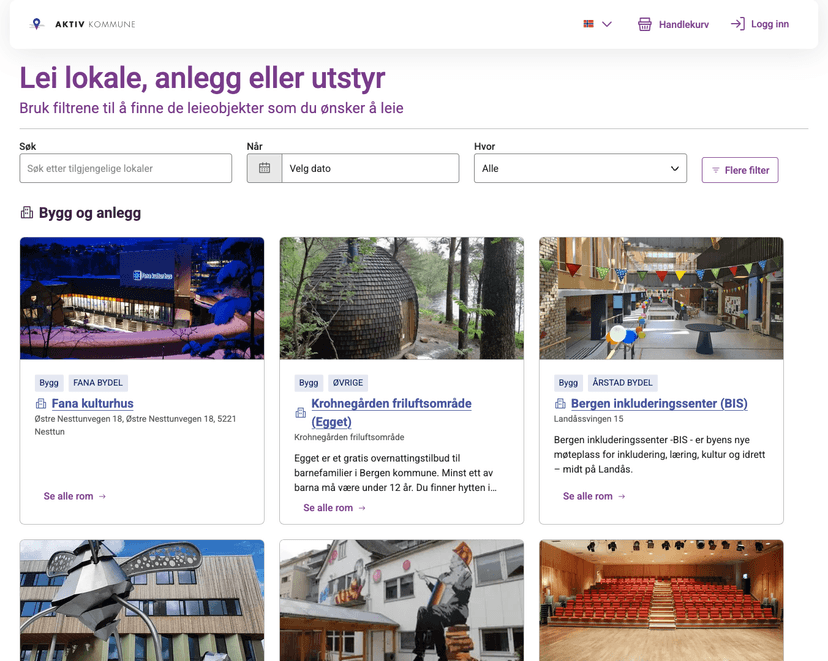828x661 pixels.
Task: Click the building icon beside Bygg og anlegg
Action: [26, 213]
